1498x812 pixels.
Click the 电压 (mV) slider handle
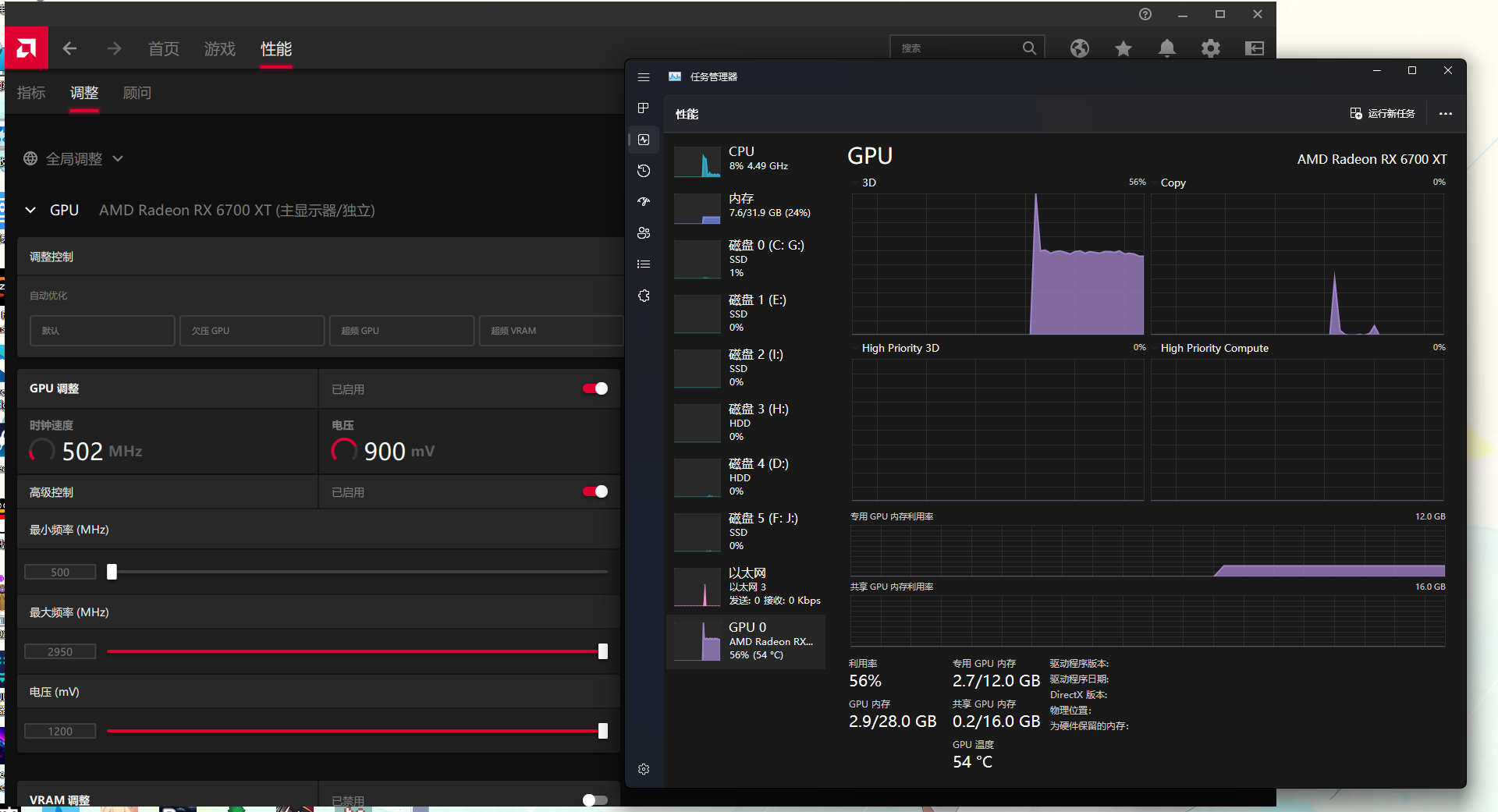[x=603, y=731]
